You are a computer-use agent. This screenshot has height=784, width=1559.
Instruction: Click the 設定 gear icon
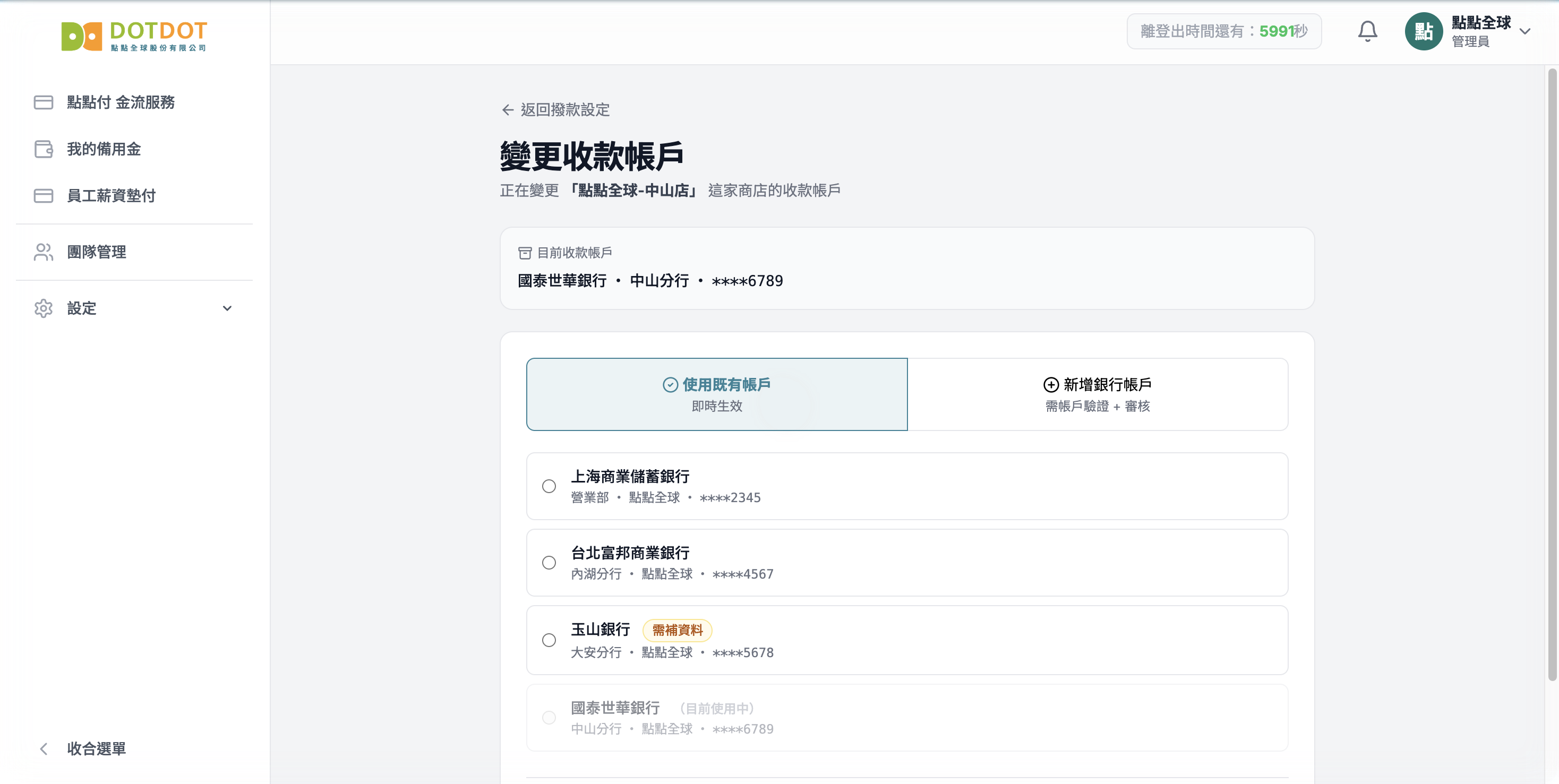click(x=44, y=308)
